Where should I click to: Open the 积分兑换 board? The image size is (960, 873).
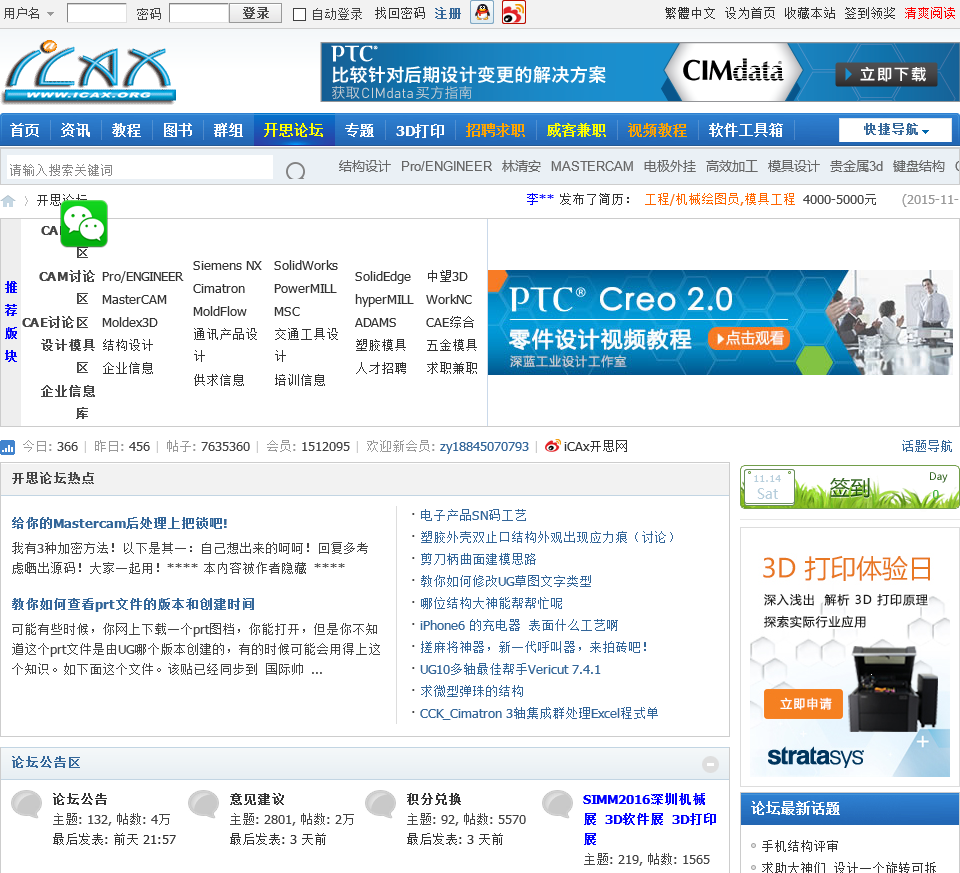click(x=434, y=800)
